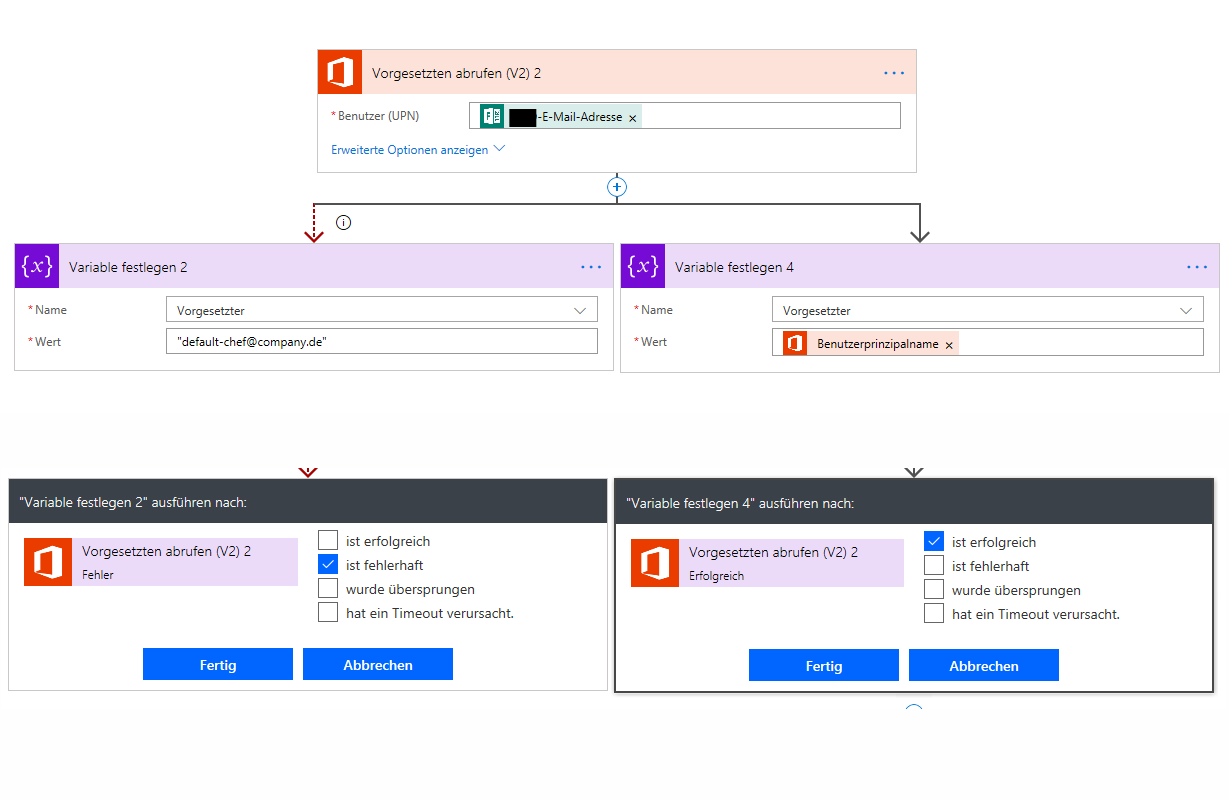This screenshot has width=1229, height=800.
Task: Click Abbrechen in the Variable festlegen 2 dialog
Action: coord(377,663)
